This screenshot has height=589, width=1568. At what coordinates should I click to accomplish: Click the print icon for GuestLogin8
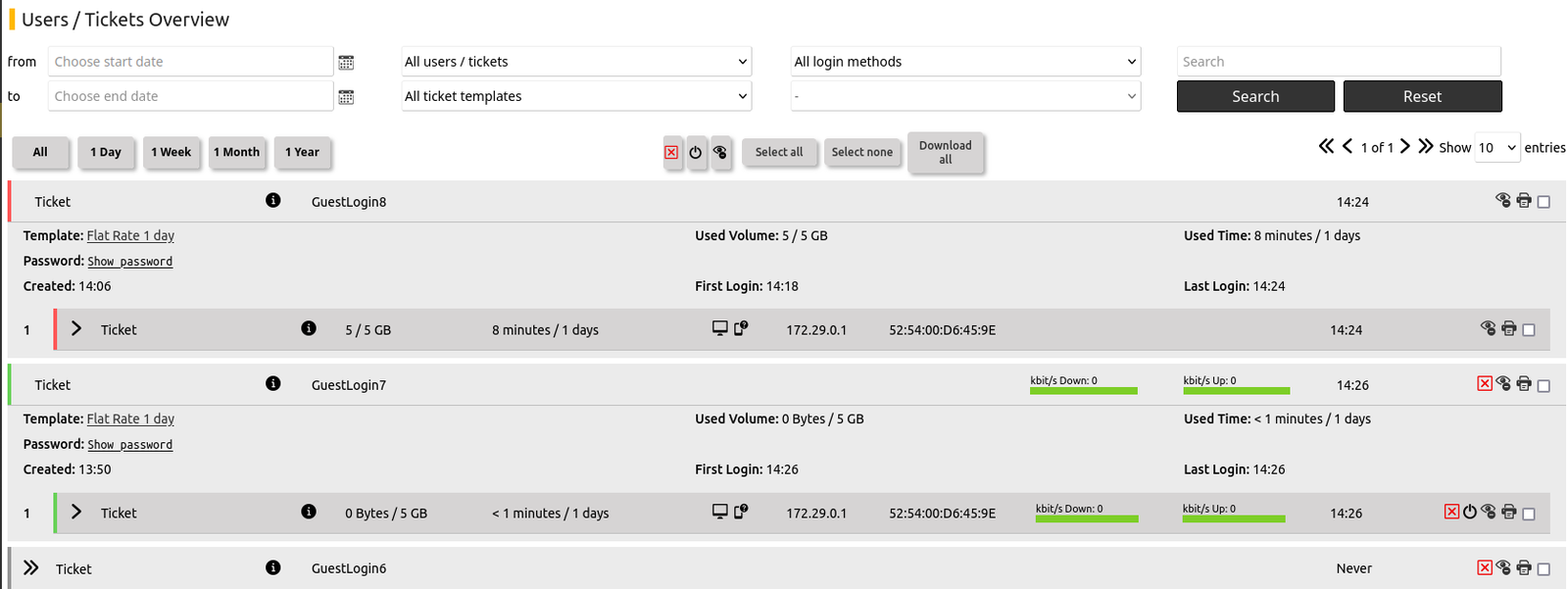tap(1524, 201)
